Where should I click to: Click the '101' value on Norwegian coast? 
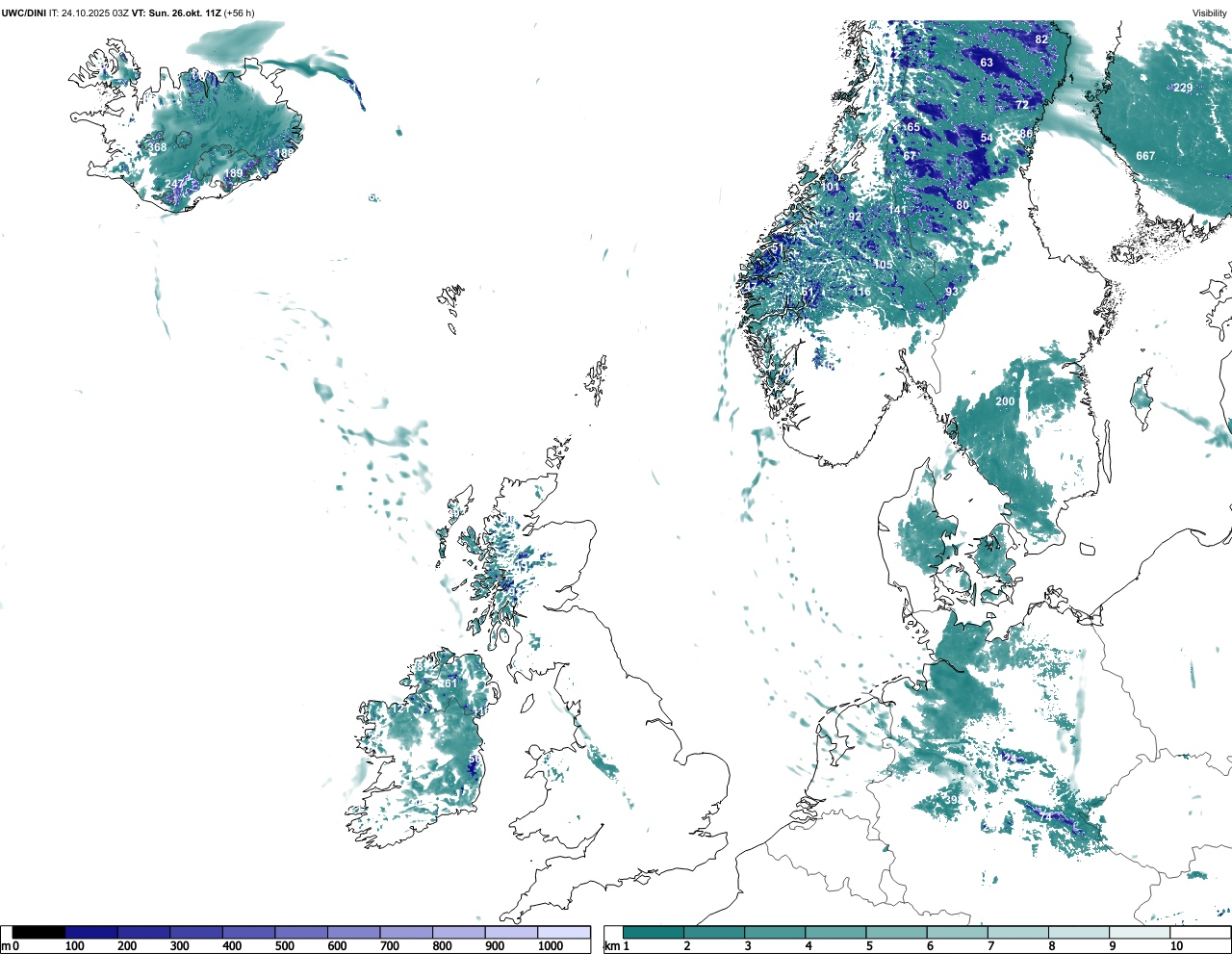(x=831, y=187)
